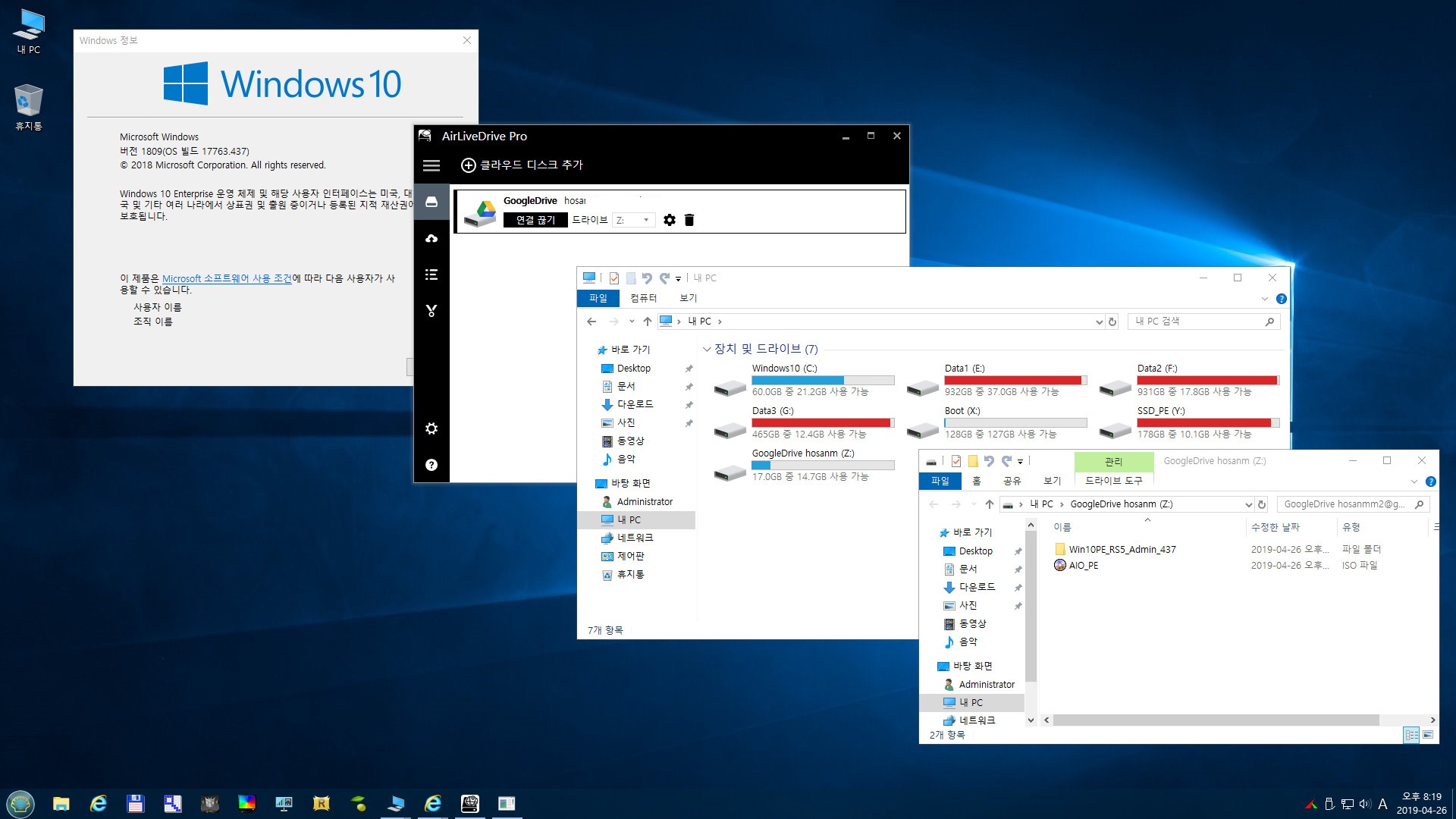The width and height of the screenshot is (1456, 819).
Task: Click the horizontal scrollbar in GoogleDrive window
Action: click(x=1216, y=720)
